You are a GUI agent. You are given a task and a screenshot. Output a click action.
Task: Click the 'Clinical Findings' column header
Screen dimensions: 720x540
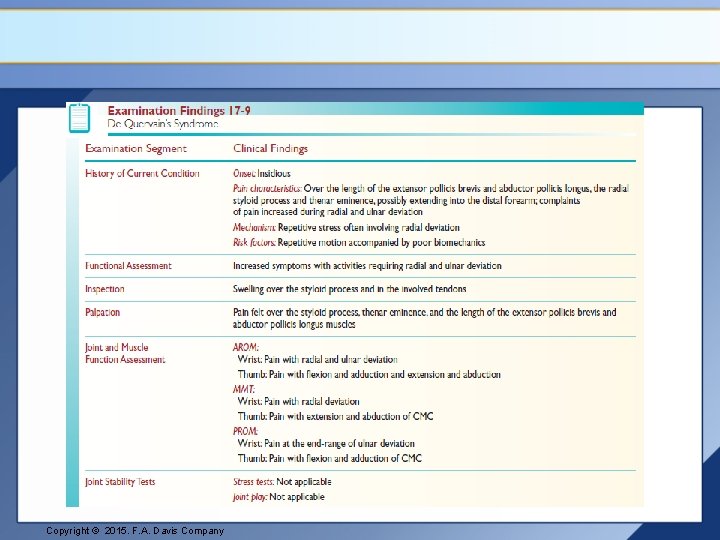270,149
